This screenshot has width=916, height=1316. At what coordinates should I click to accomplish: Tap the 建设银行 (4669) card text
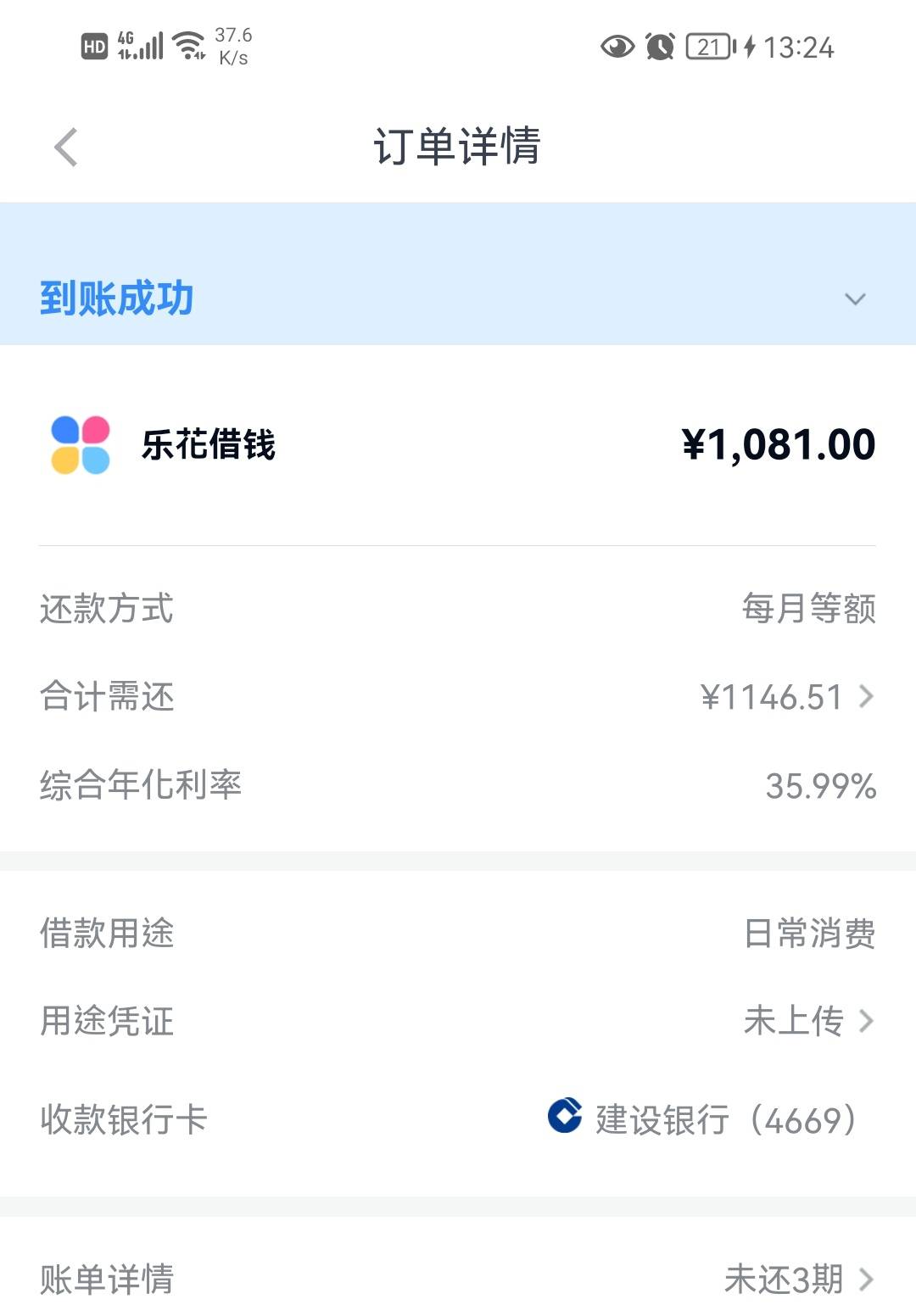(x=726, y=1119)
